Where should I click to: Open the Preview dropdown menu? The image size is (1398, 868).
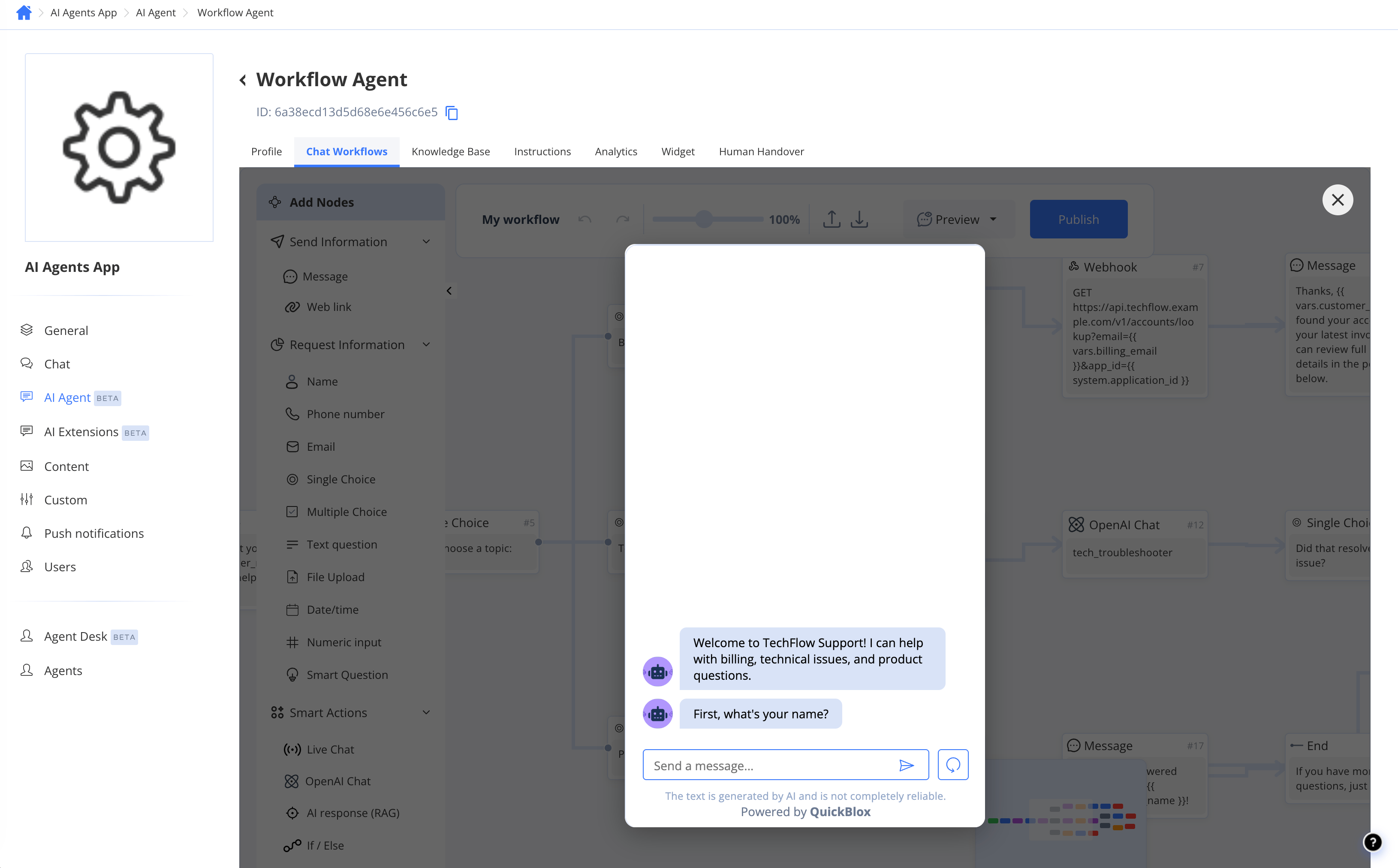tap(958, 219)
